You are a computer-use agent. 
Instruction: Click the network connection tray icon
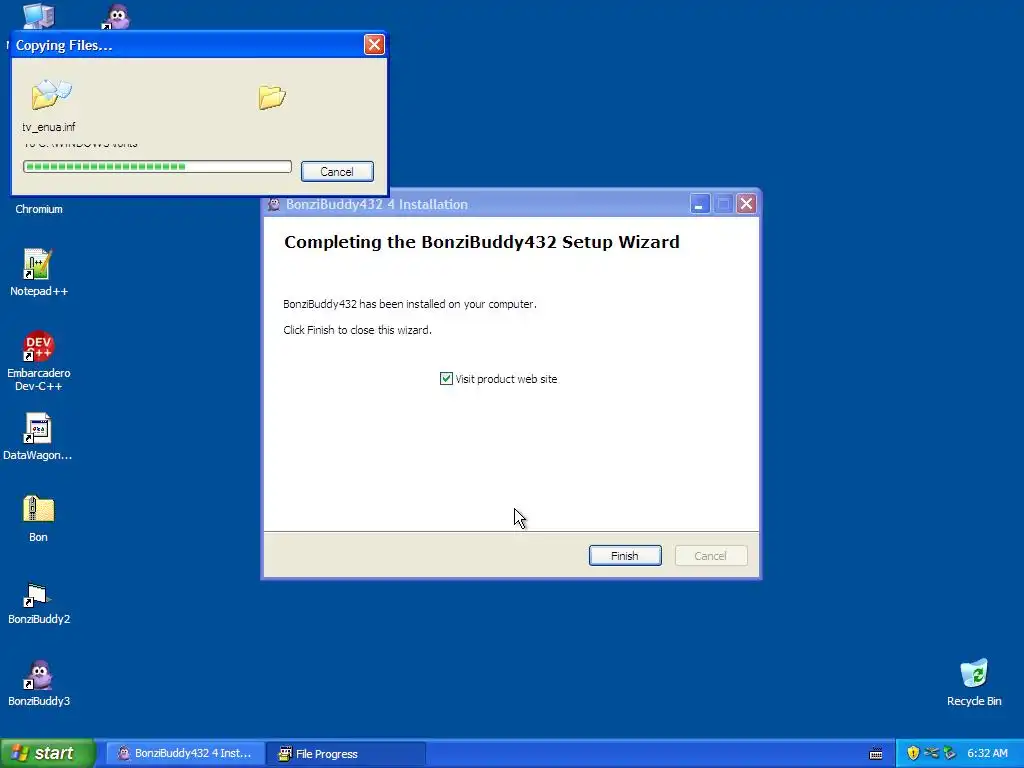click(932, 753)
